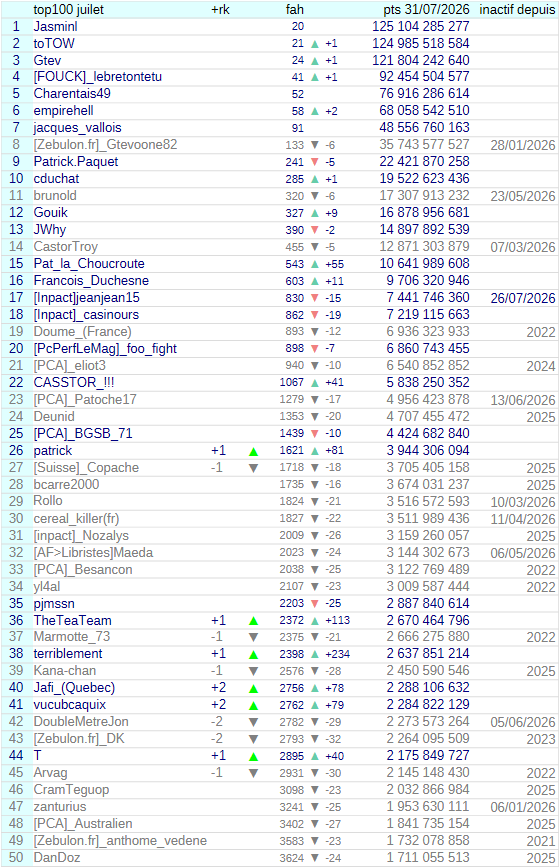Select the 'top100 juilet' column header
The image size is (560, 868).
point(69,9)
